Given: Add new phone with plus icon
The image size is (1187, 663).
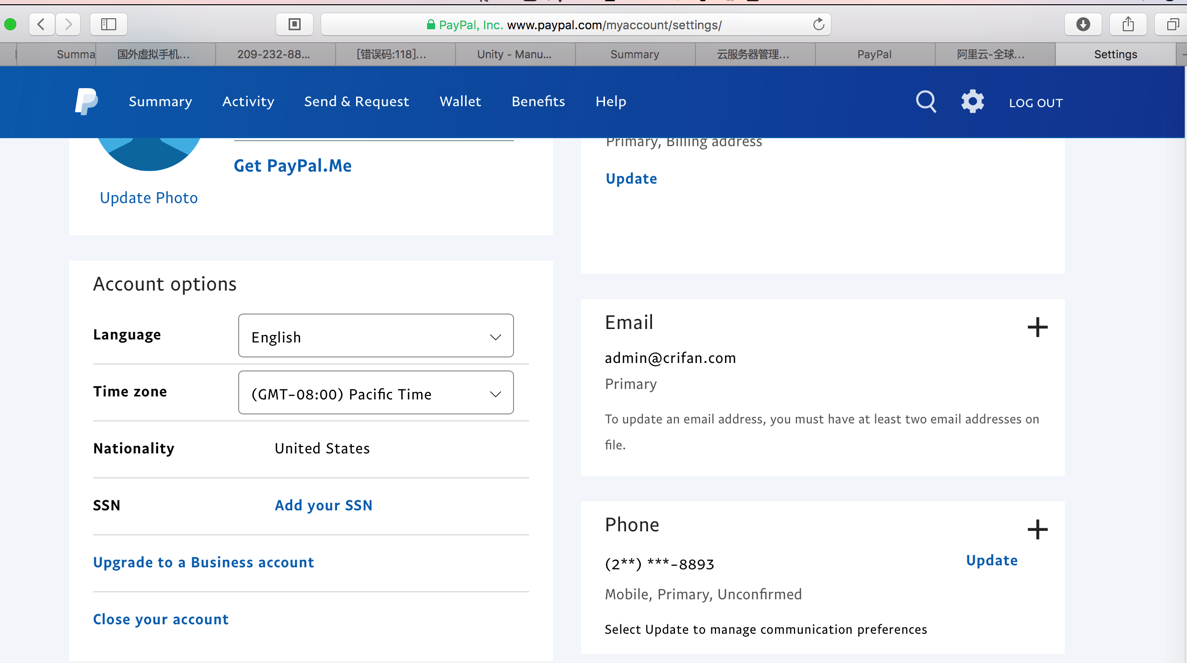Looking at the screenshot, I should click(x=1037, y=529).
